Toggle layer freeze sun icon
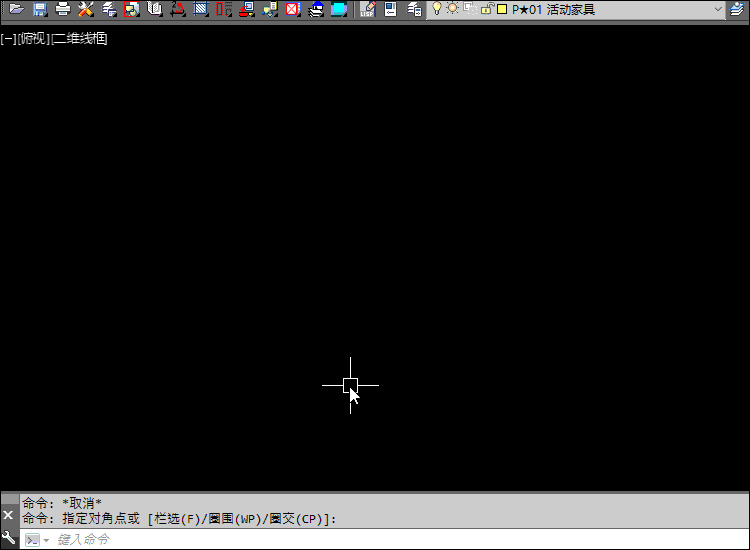This screenshot has height=550, width=750. (453, 9)
